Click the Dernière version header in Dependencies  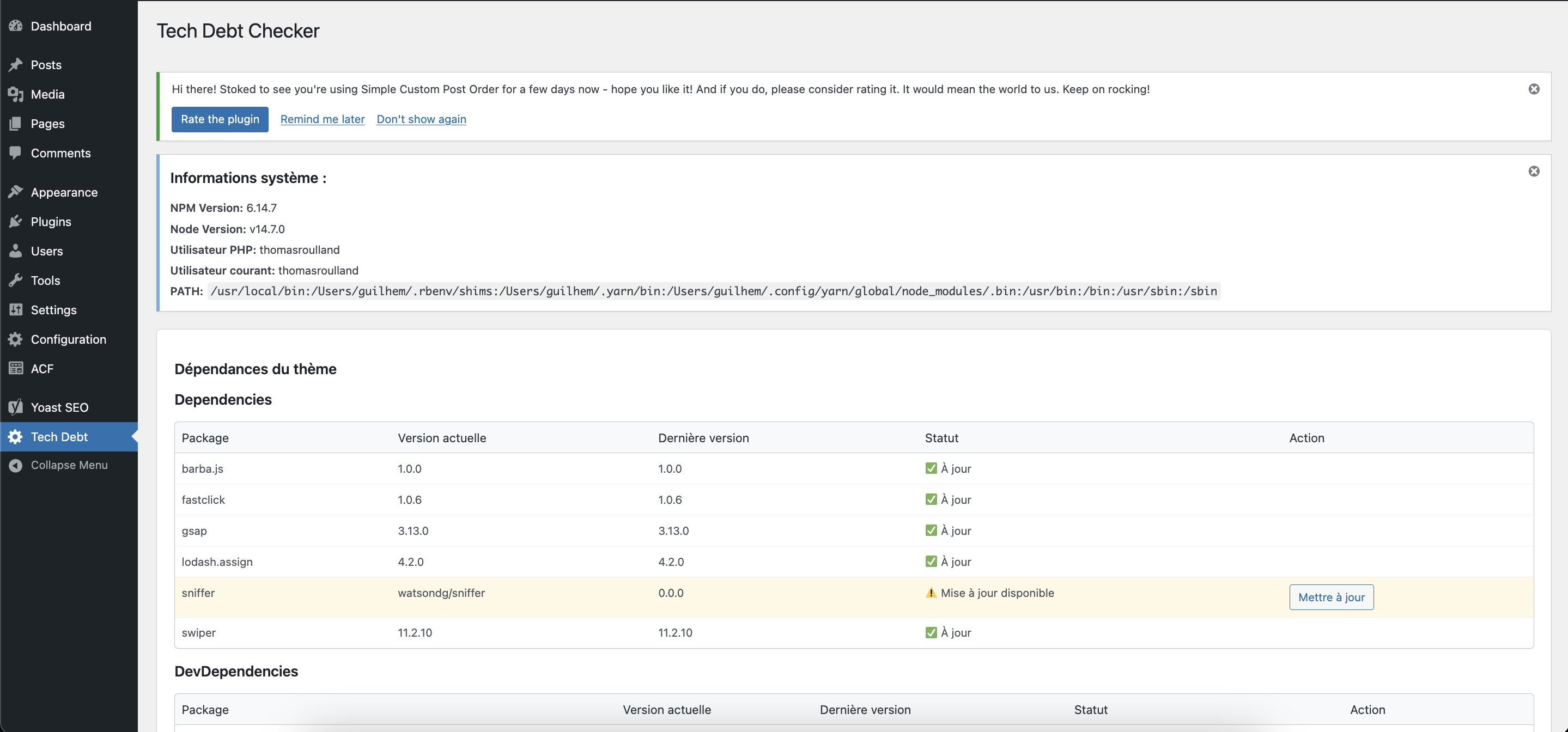[704, 437]
